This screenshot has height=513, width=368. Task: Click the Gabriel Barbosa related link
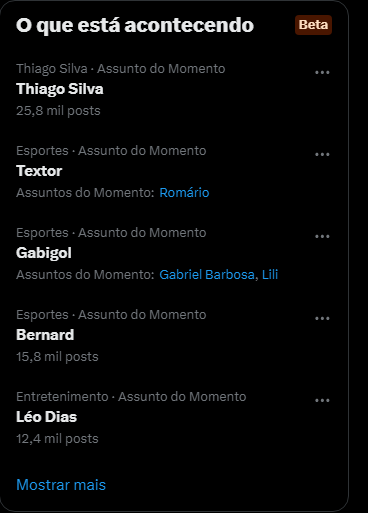pyautogui.click(x=207, y=275)
